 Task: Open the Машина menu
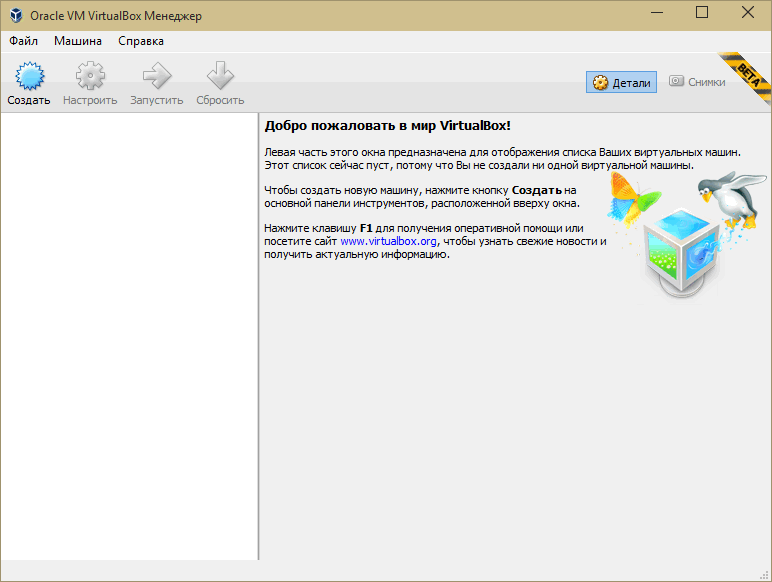point(78,41)
